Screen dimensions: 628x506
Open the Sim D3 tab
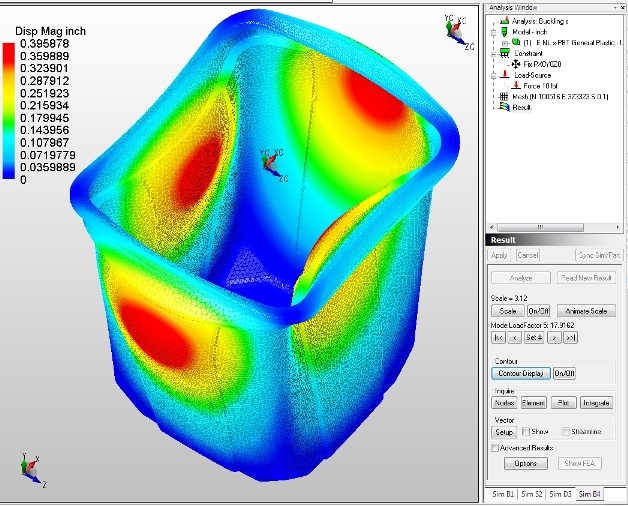coord(560,494)
